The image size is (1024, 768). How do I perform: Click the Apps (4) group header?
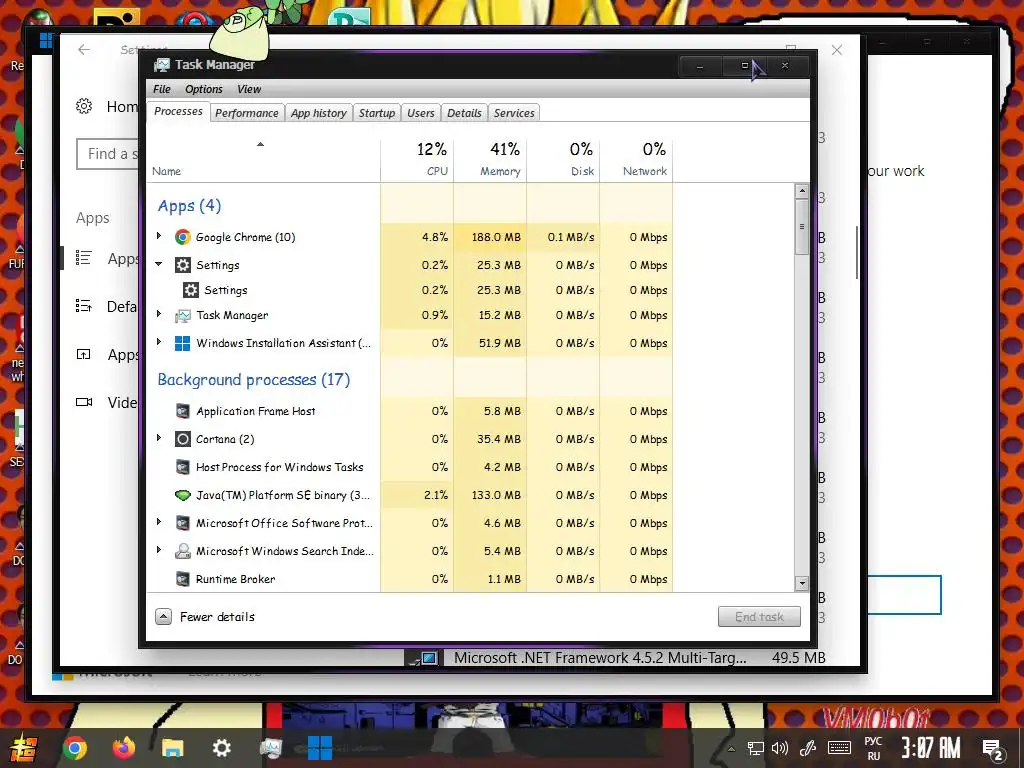[189, 206]
